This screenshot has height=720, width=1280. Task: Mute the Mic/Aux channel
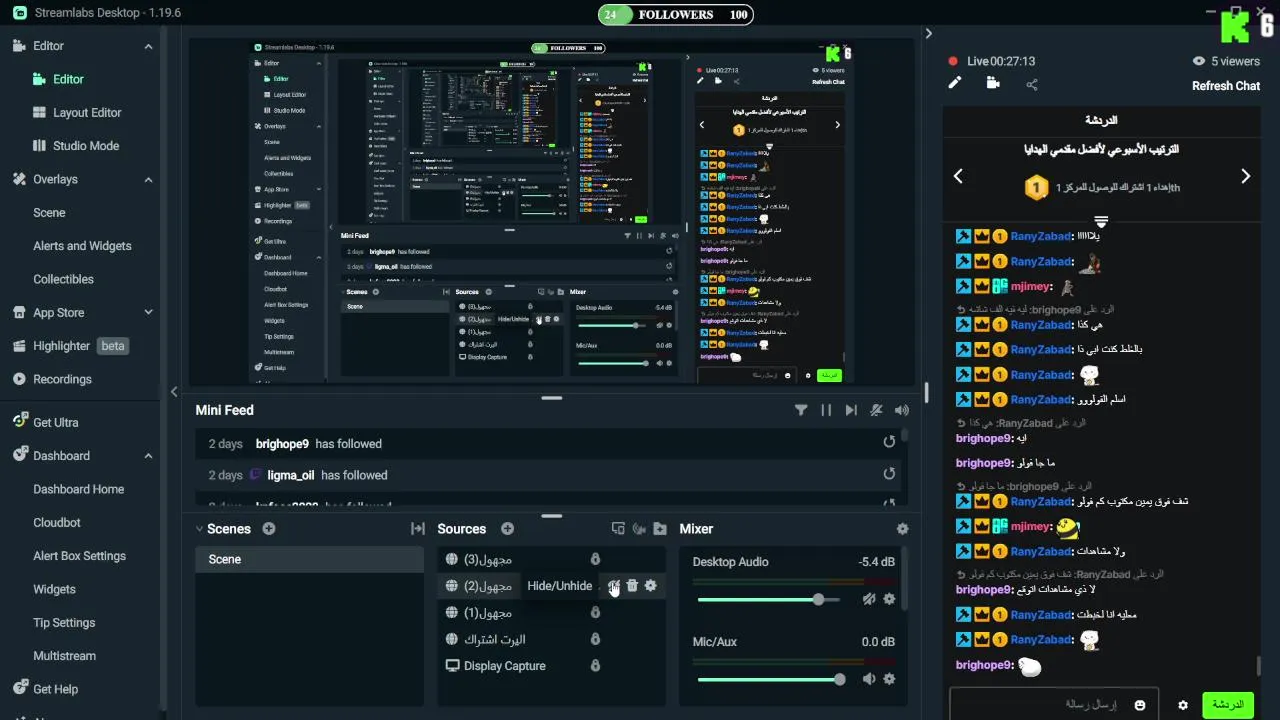pos(869,679)
